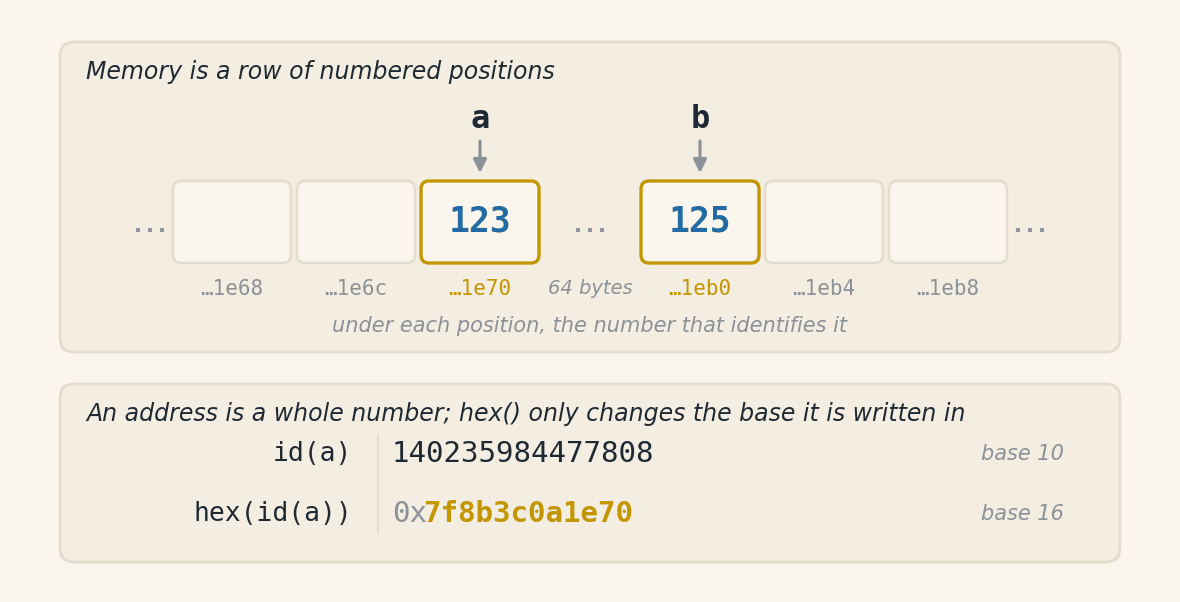This screenshot has width=1180, height=602.
Task: Click the hex(id(a)) expression label
Action: tap(272, 513)
